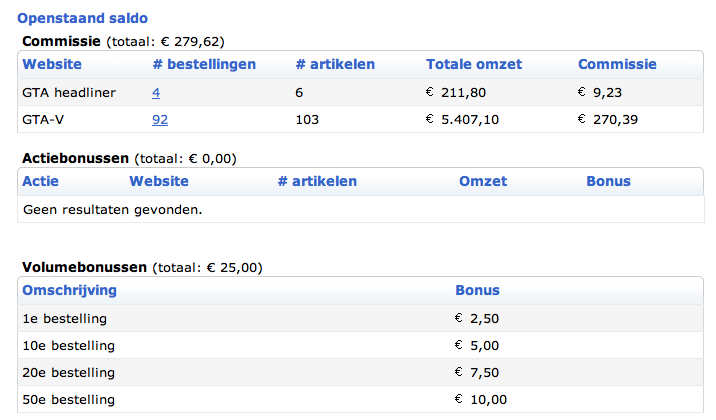Click the # artikelen header in Commissie table
Viewport: 716px width, 420px height.
click(335, 64)
